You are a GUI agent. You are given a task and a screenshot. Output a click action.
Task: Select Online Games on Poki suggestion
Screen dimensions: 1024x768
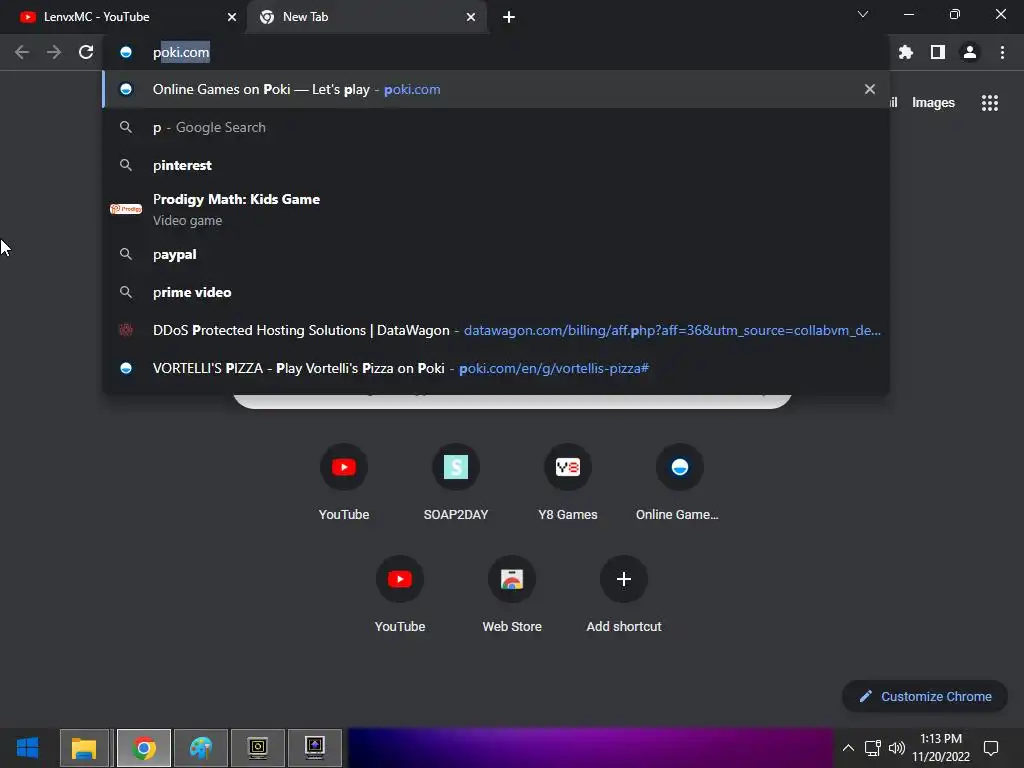pos(496,89)
